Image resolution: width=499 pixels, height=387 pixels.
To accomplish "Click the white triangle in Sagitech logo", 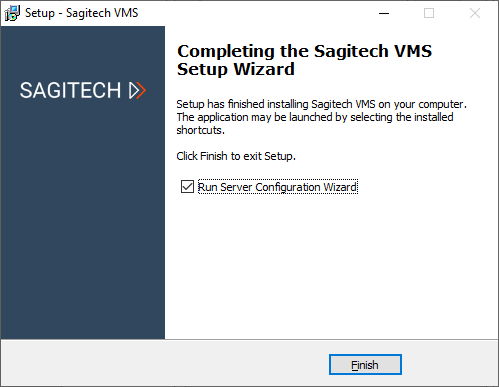I will coord(134,91).
